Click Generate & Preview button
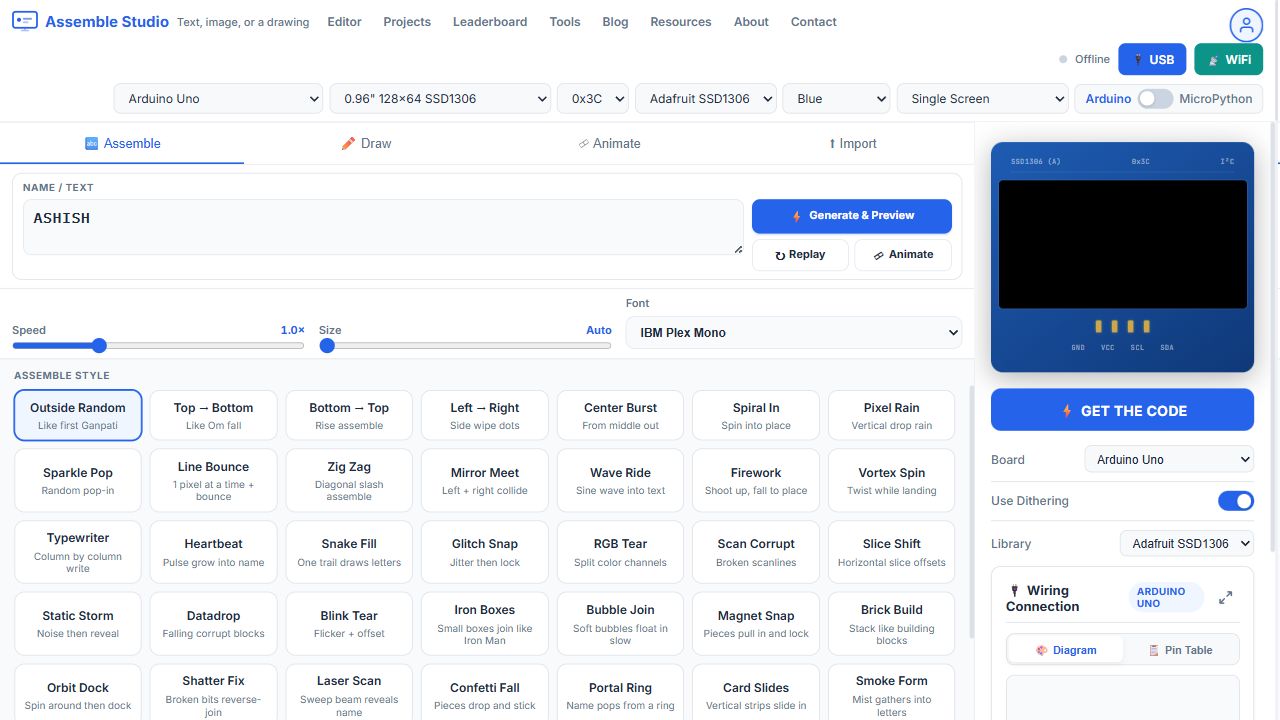1280x720 pixels. [852, 216]
